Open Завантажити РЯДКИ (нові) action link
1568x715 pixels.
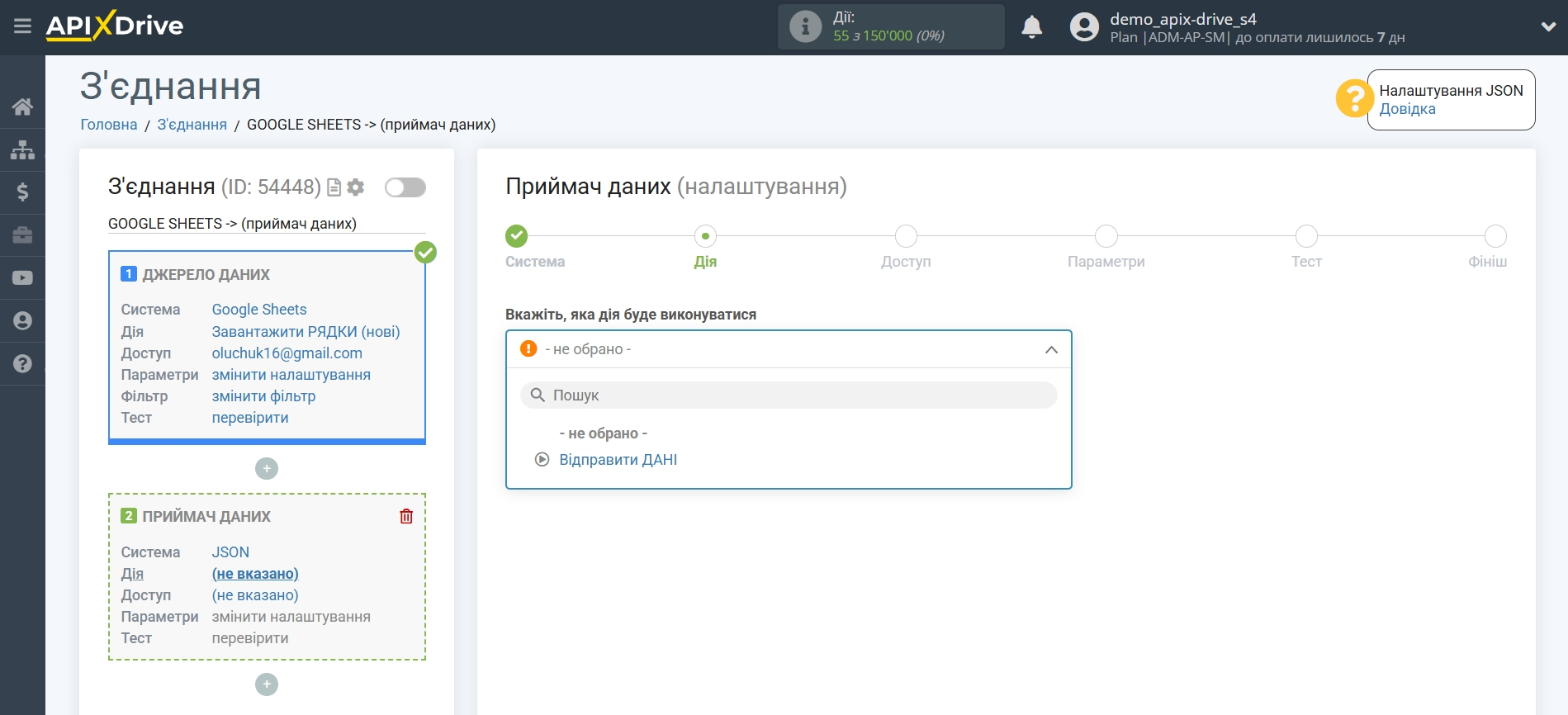tap(306, 332)
